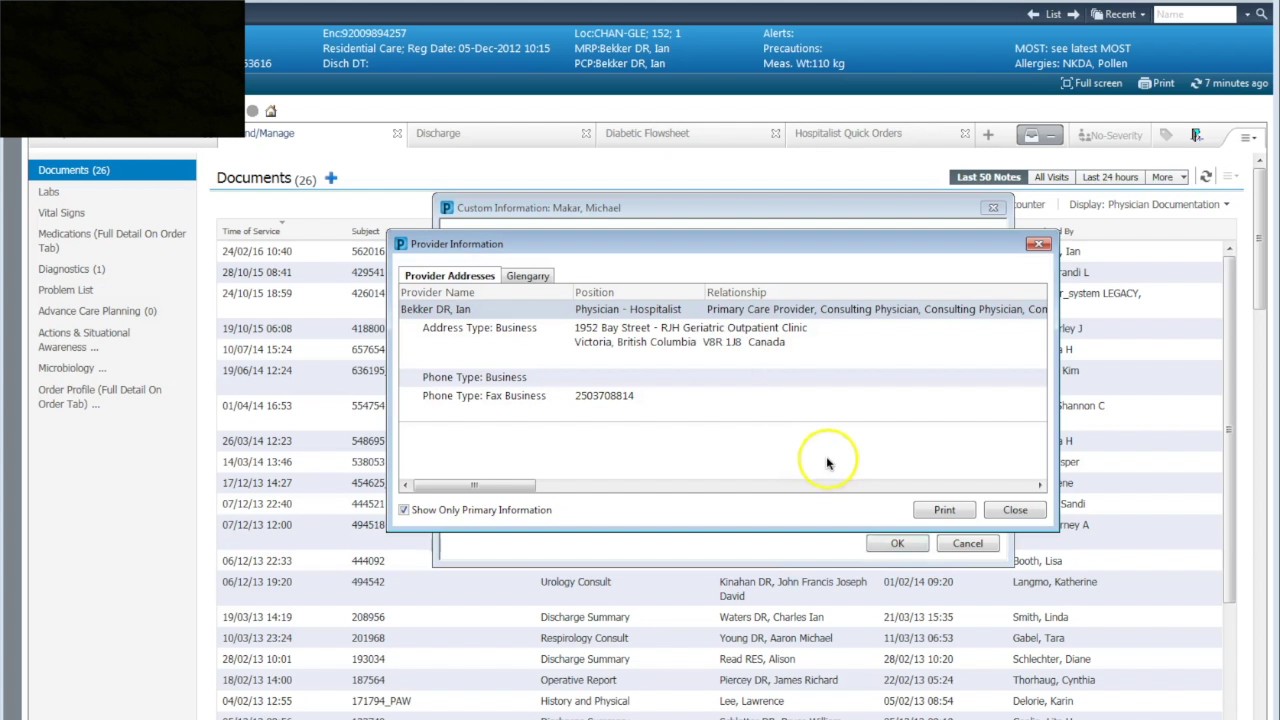Open Display: Physician Documentation dropdown
1280x720 pixels.
(1149, 204)
